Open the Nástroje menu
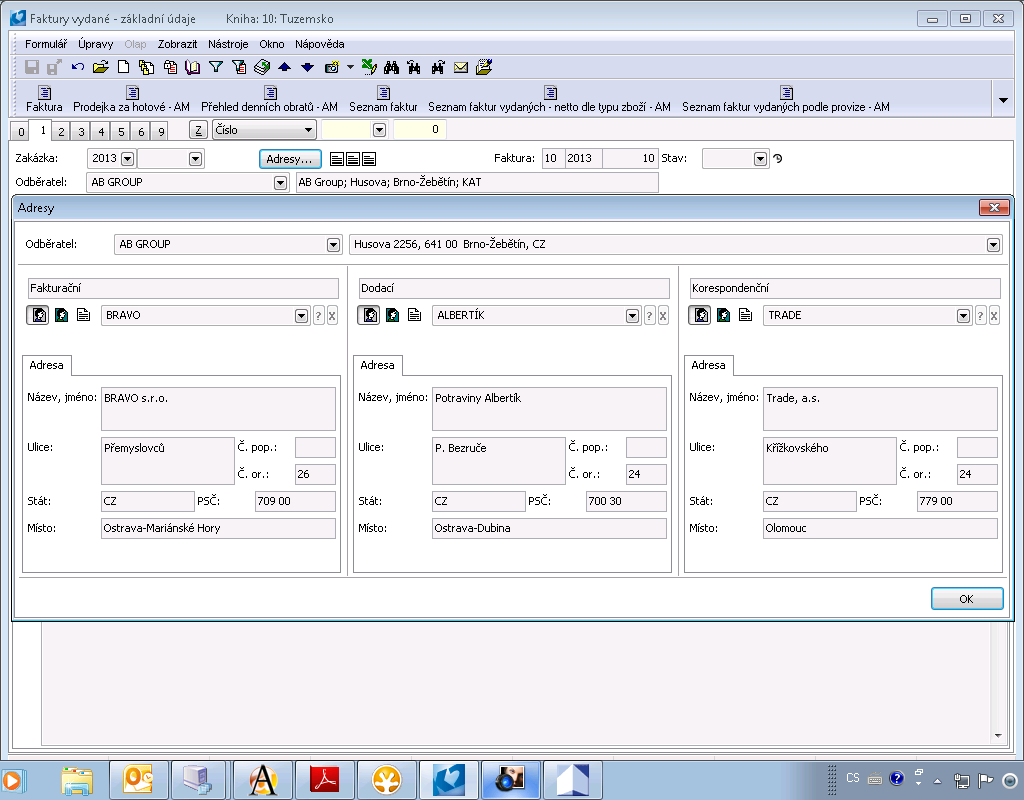 (x=228, y=44)
